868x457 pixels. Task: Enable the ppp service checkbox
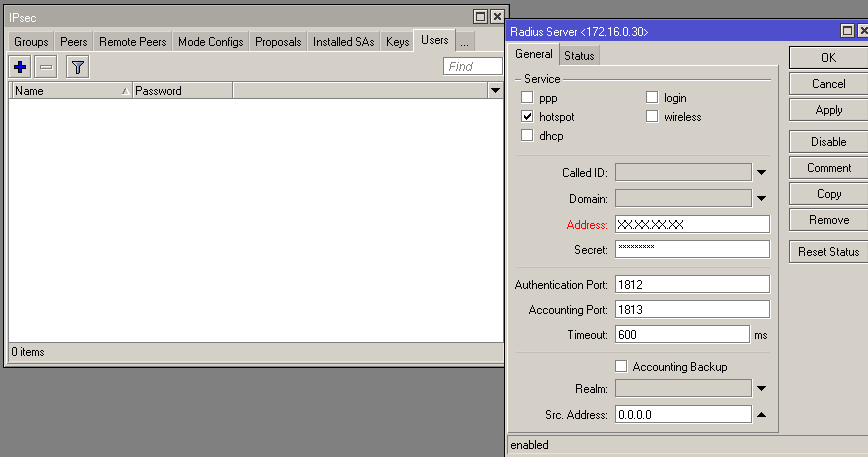(x=527, y=98)
